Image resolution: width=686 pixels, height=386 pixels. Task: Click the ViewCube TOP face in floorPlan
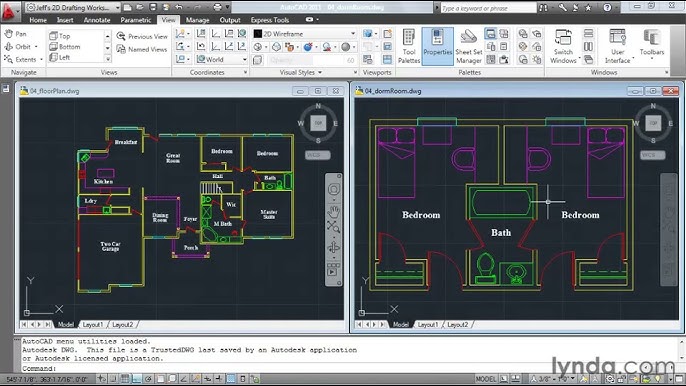(318, 123)
